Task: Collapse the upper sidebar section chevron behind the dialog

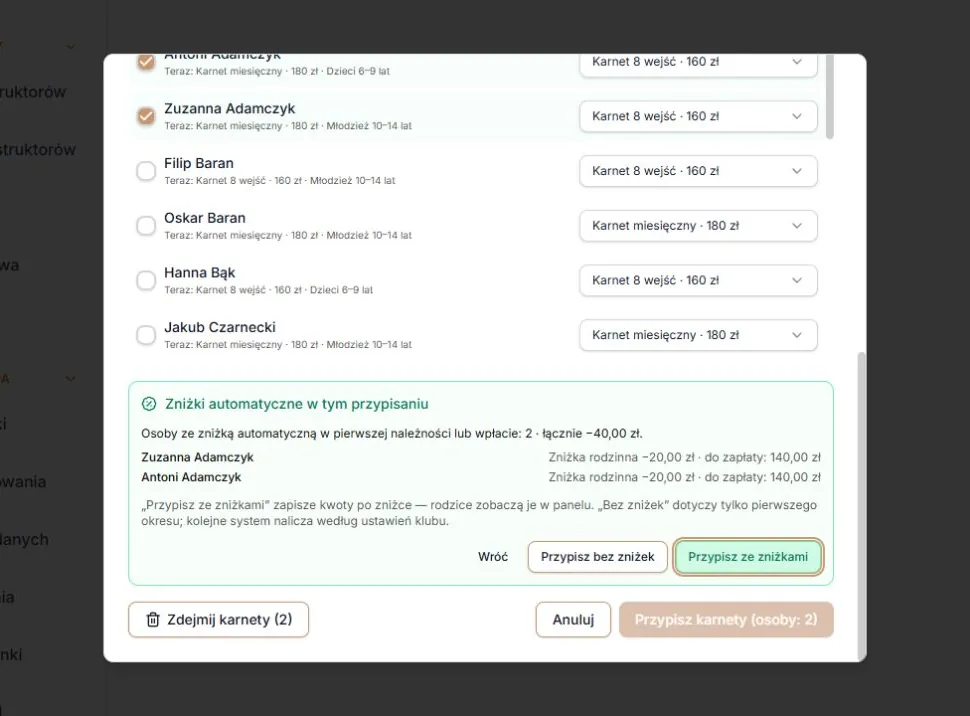Action: (71, 47)
